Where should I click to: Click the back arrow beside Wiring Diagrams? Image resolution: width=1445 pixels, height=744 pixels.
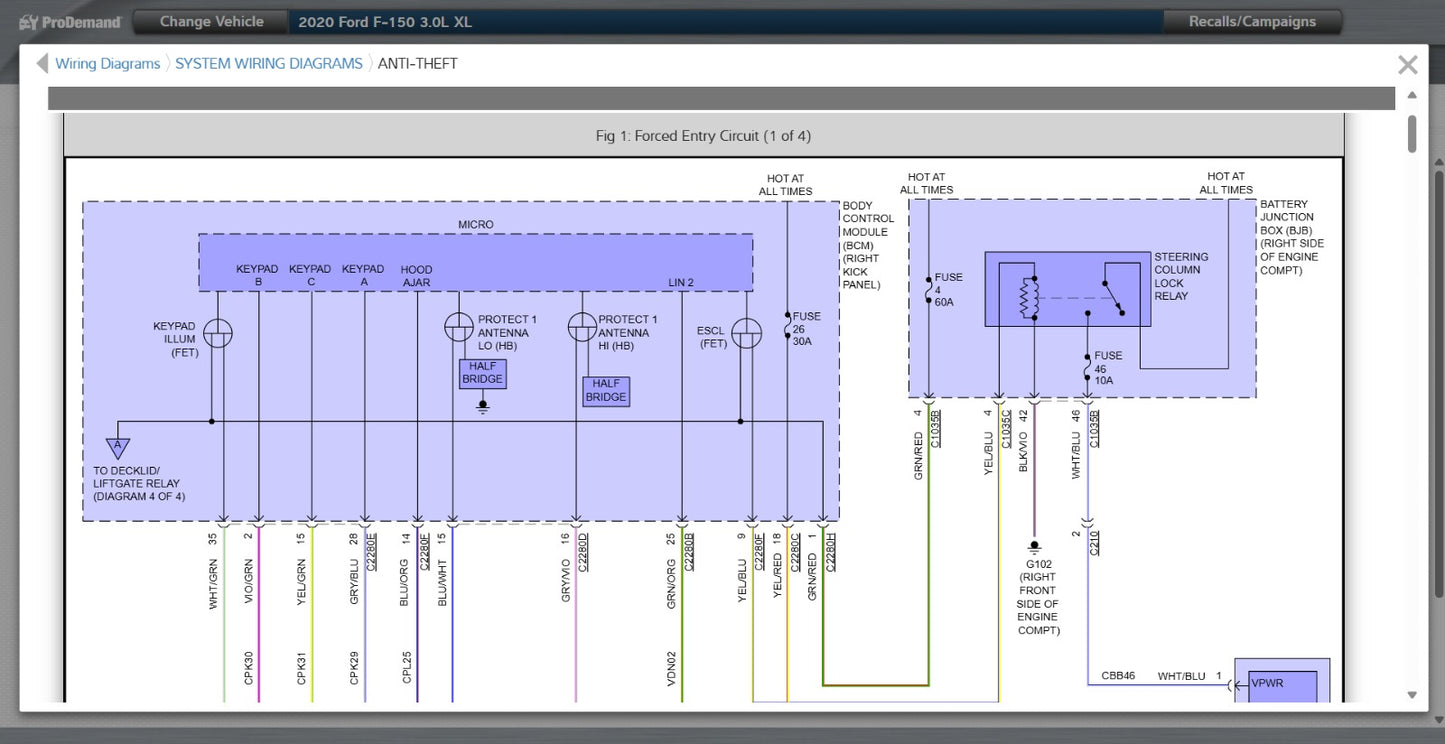[x=42, y=64]
